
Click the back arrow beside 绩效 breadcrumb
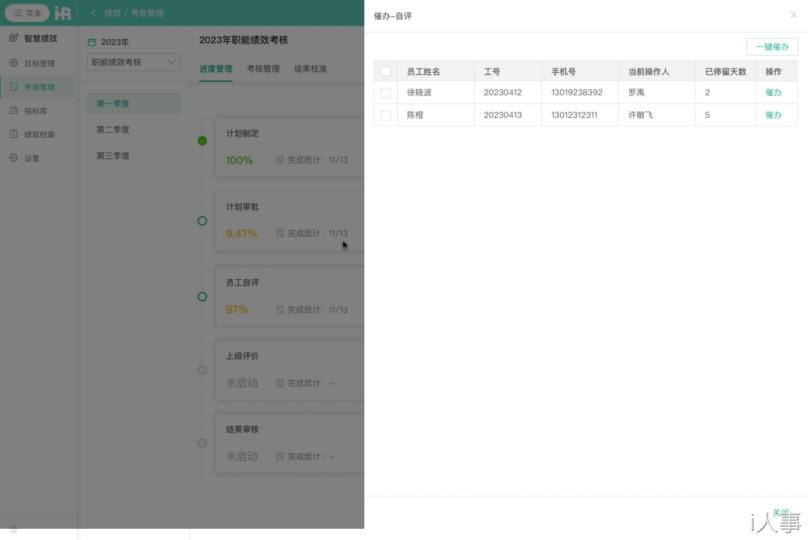click(93, 13)
